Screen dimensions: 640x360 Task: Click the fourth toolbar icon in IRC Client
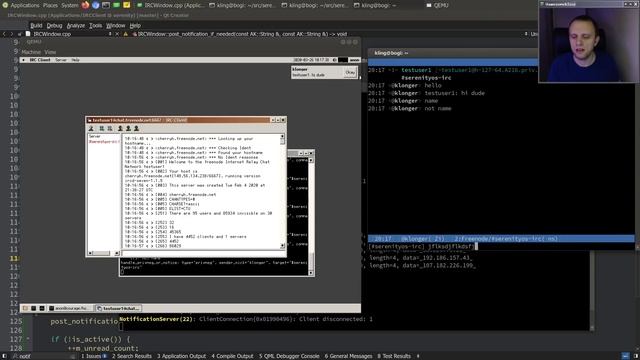120,129
